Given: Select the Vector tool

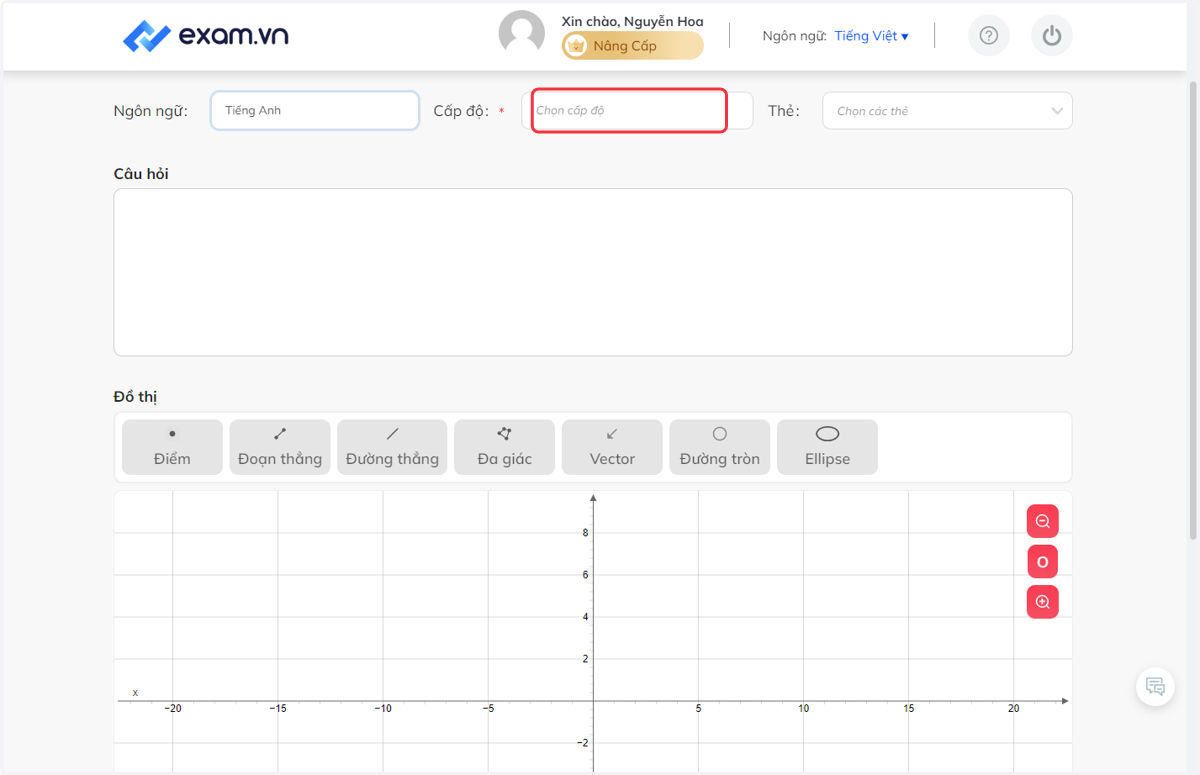Looking at the screenshot, I should (612, 447).
